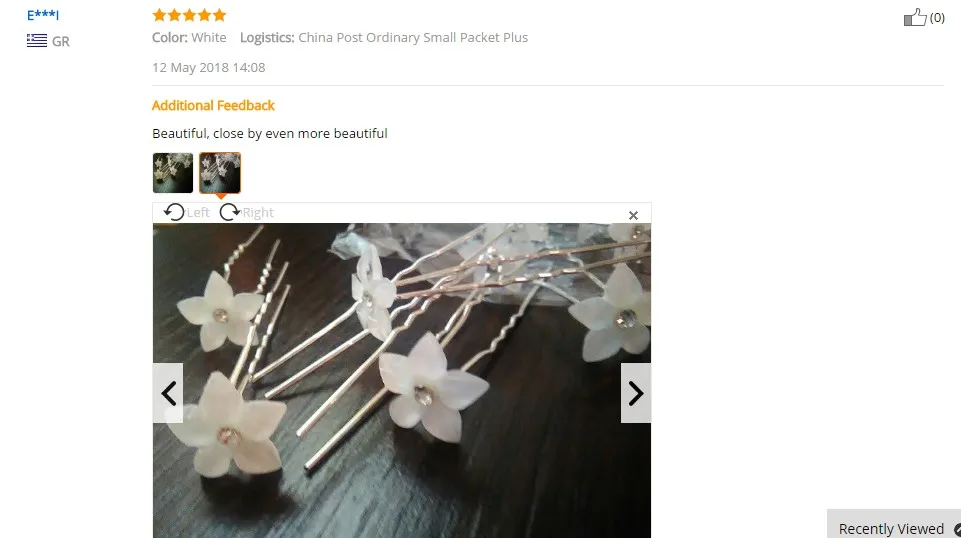This screenshot has height=538, width=961.
Task: Close the enlarged photo viewer
Action: point(633,215)
